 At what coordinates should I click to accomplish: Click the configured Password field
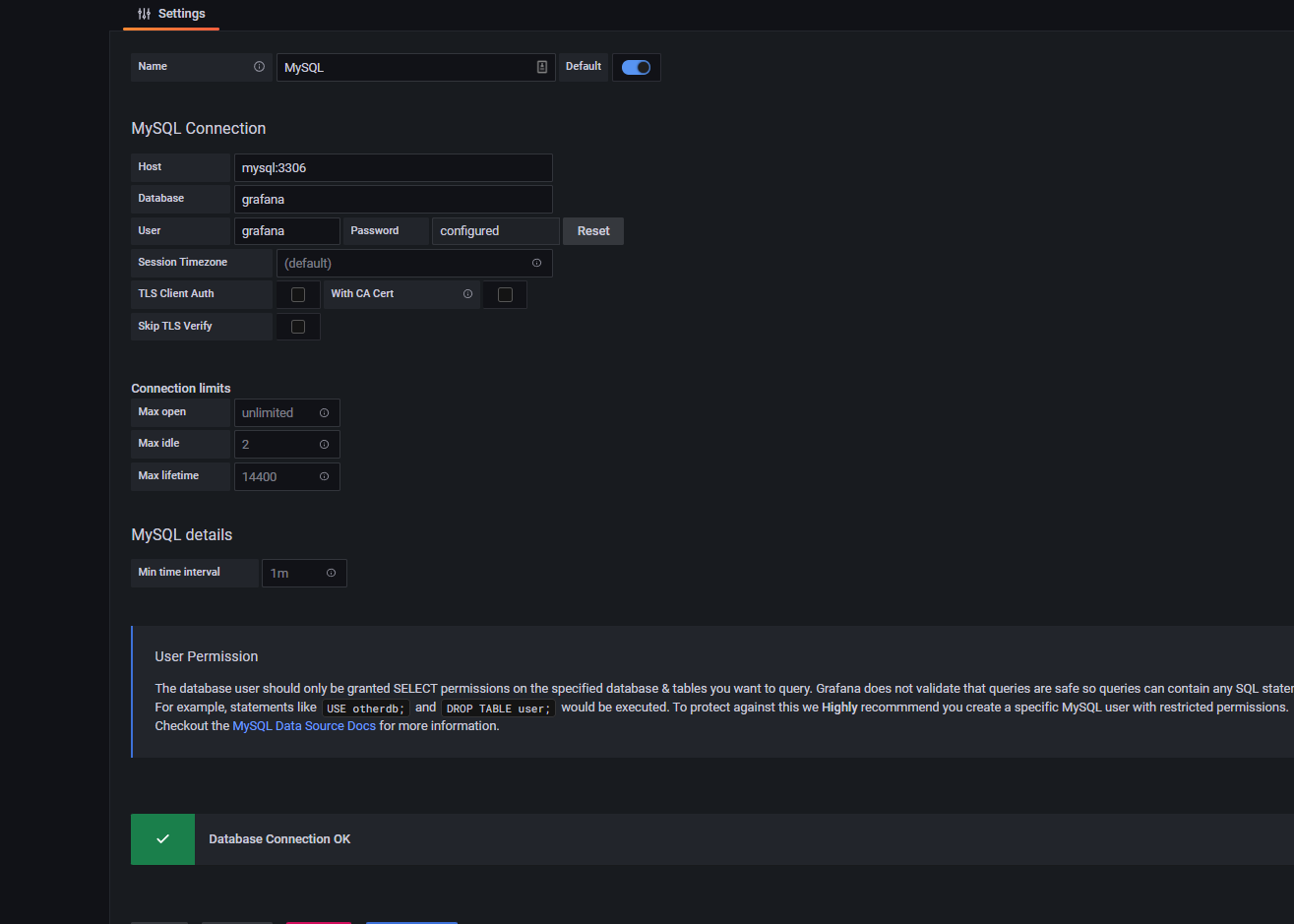(x=496, y=230)
